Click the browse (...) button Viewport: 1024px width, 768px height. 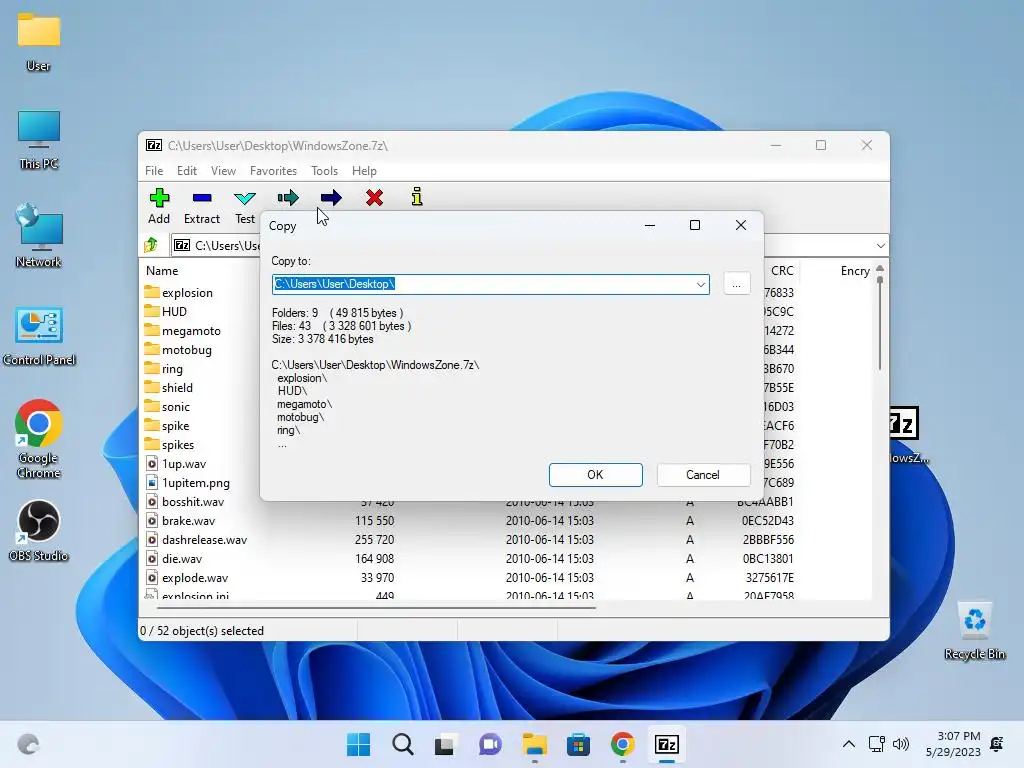point(736,284)
